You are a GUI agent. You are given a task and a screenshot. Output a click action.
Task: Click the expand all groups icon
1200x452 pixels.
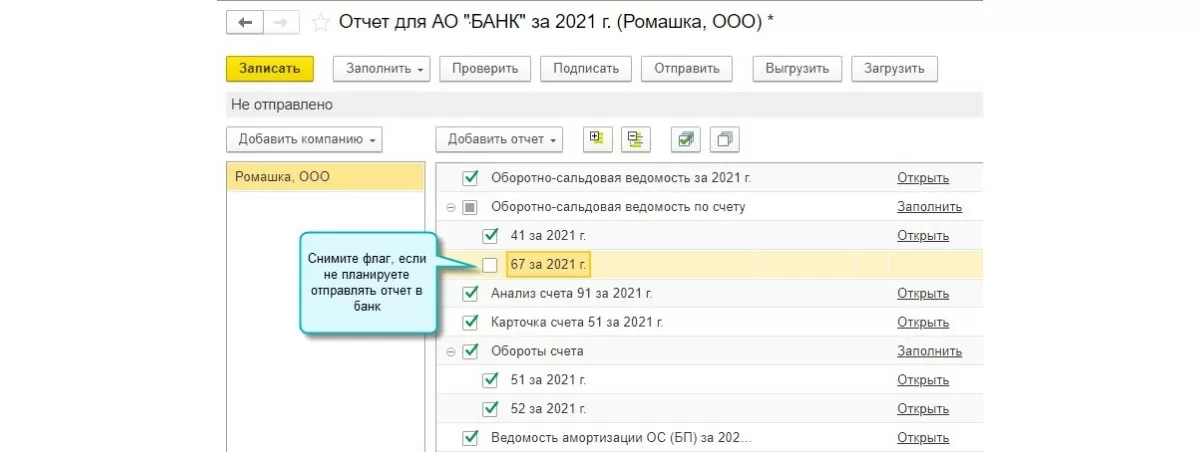pyautogui.click(x=598, y=139)
